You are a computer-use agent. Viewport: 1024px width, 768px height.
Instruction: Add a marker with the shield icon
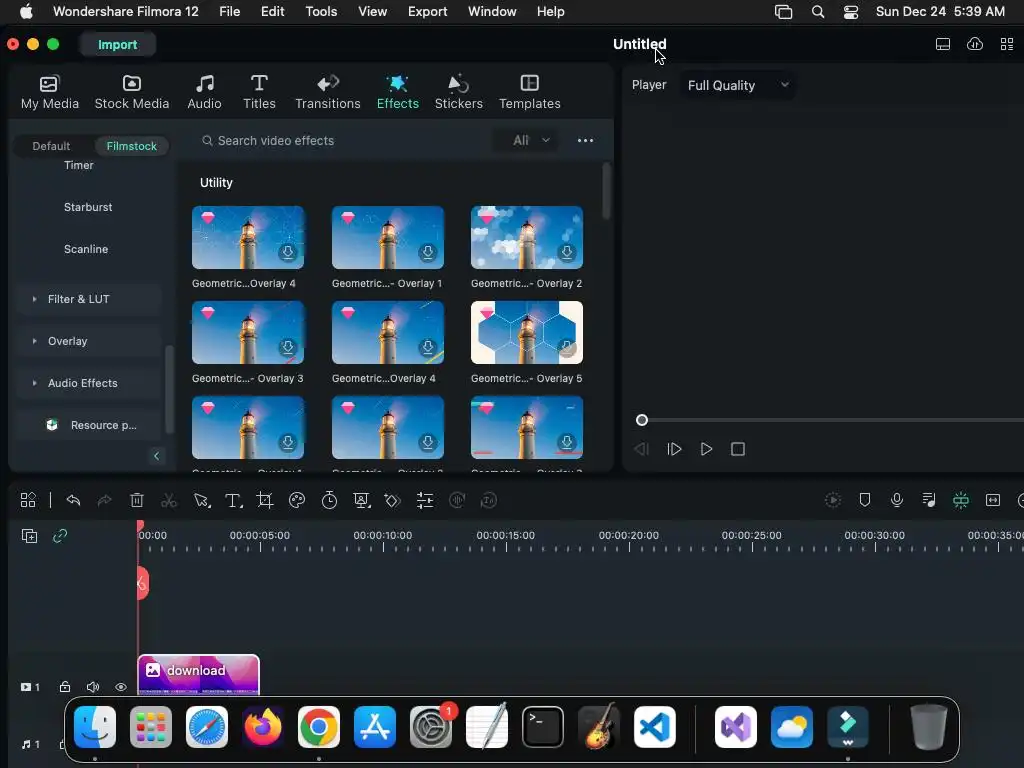pyautogui.click(x=865, y=500)
